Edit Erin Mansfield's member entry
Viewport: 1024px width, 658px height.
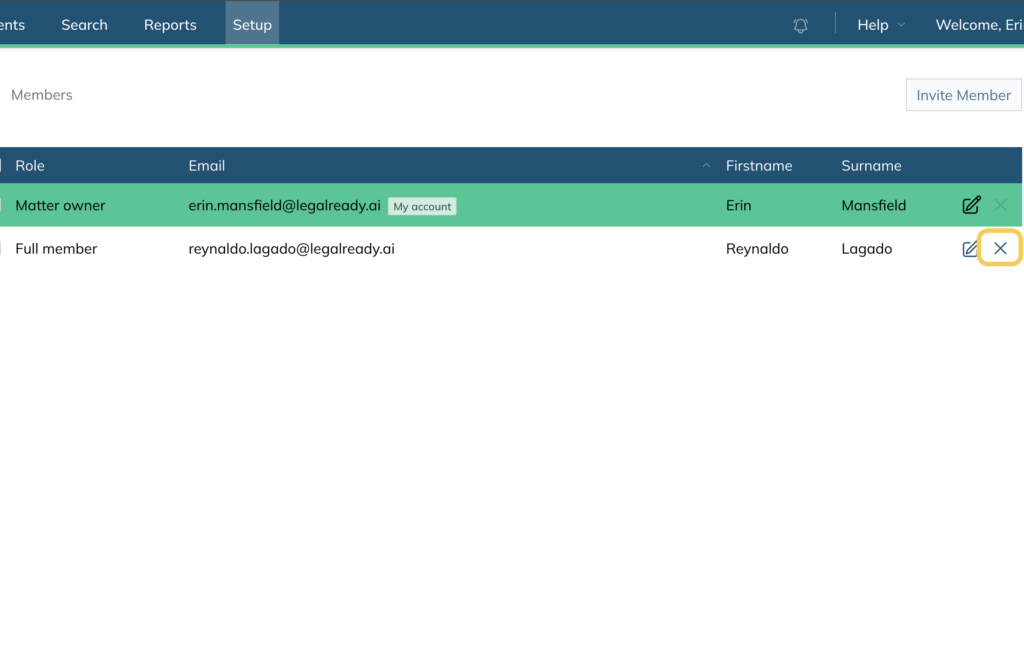971,205
